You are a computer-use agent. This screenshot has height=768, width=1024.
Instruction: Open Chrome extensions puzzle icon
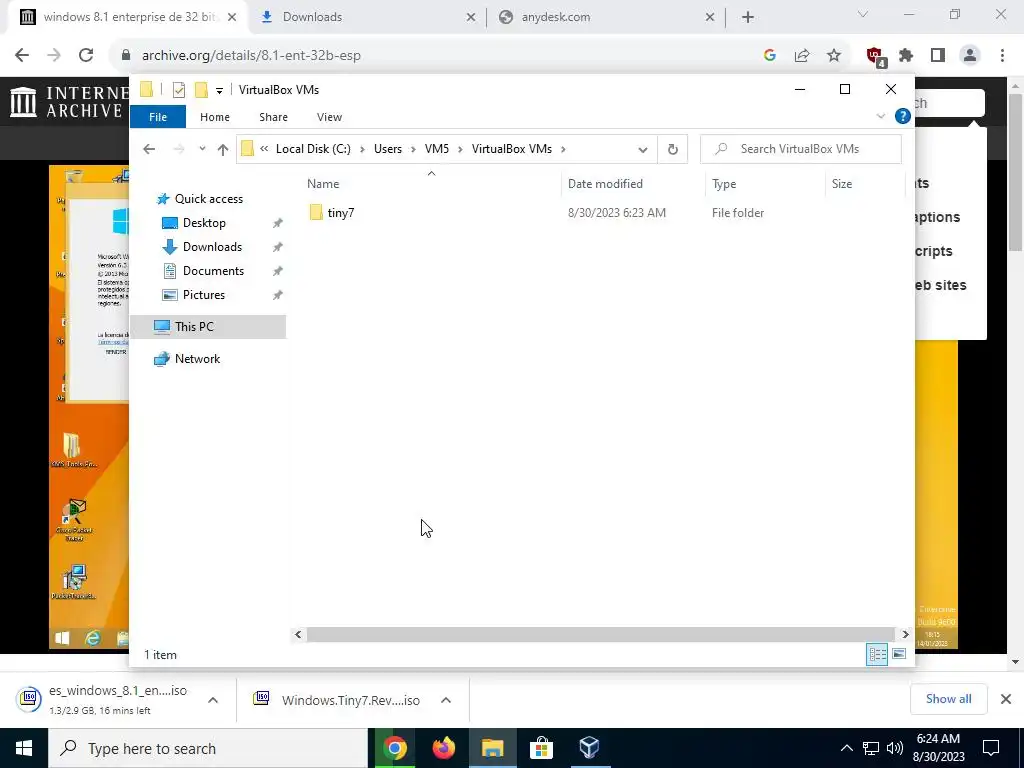(906, 56)
